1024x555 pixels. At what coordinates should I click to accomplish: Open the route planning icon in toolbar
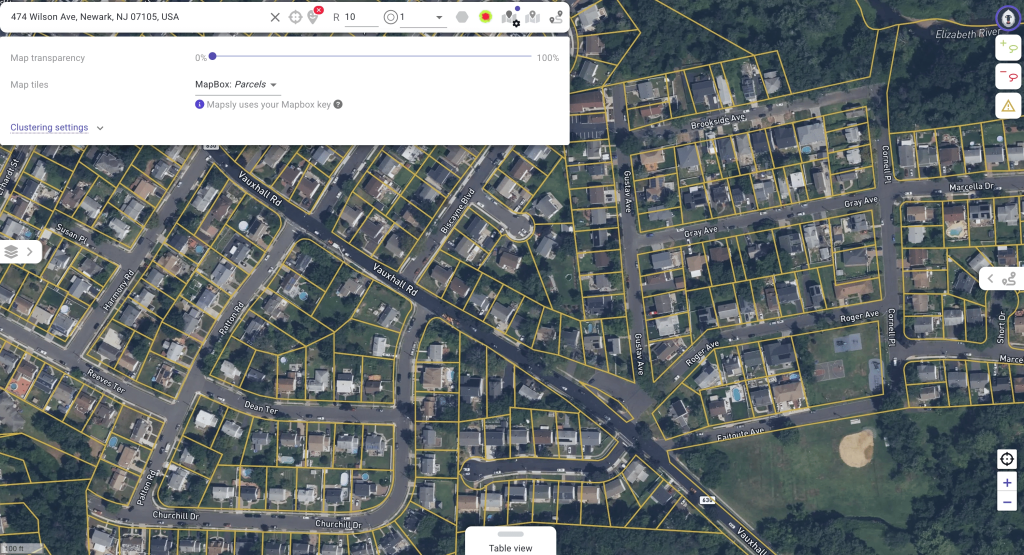click(556, 17)
